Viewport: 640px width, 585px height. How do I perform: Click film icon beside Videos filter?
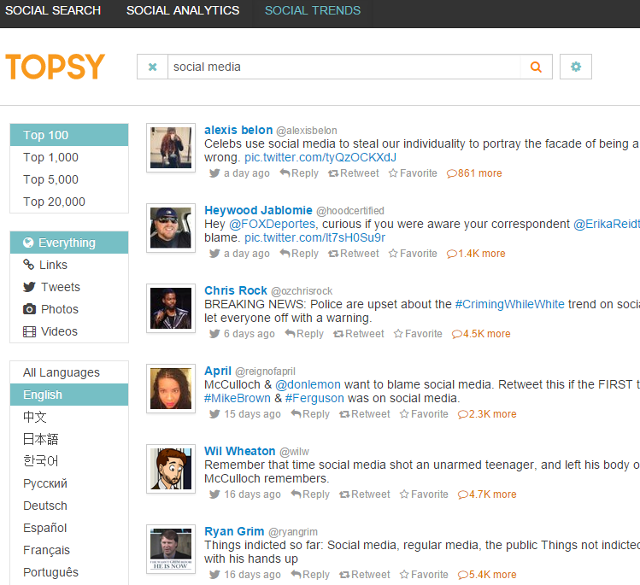pos(29,331)
